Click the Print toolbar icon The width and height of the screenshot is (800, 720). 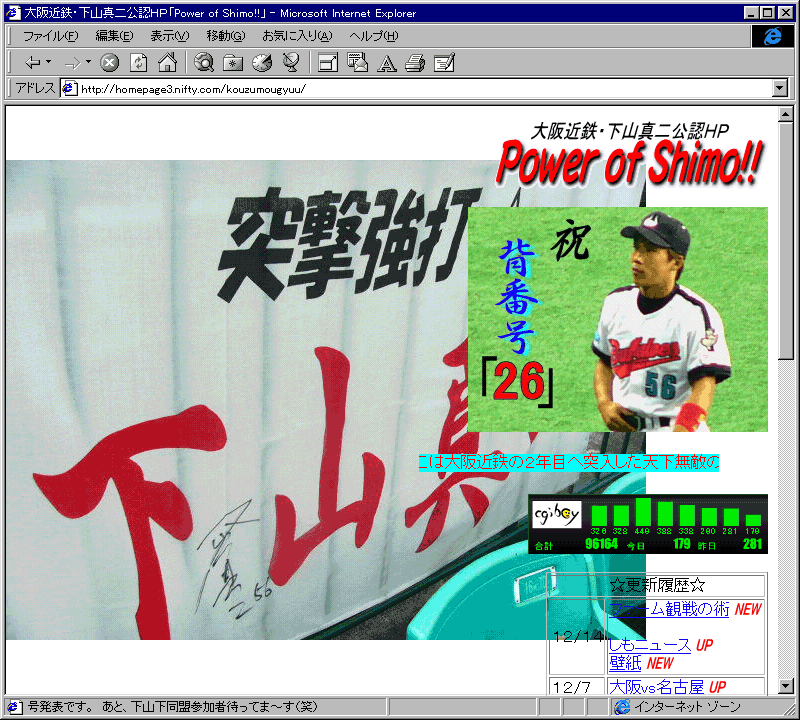tap(415, 63)
